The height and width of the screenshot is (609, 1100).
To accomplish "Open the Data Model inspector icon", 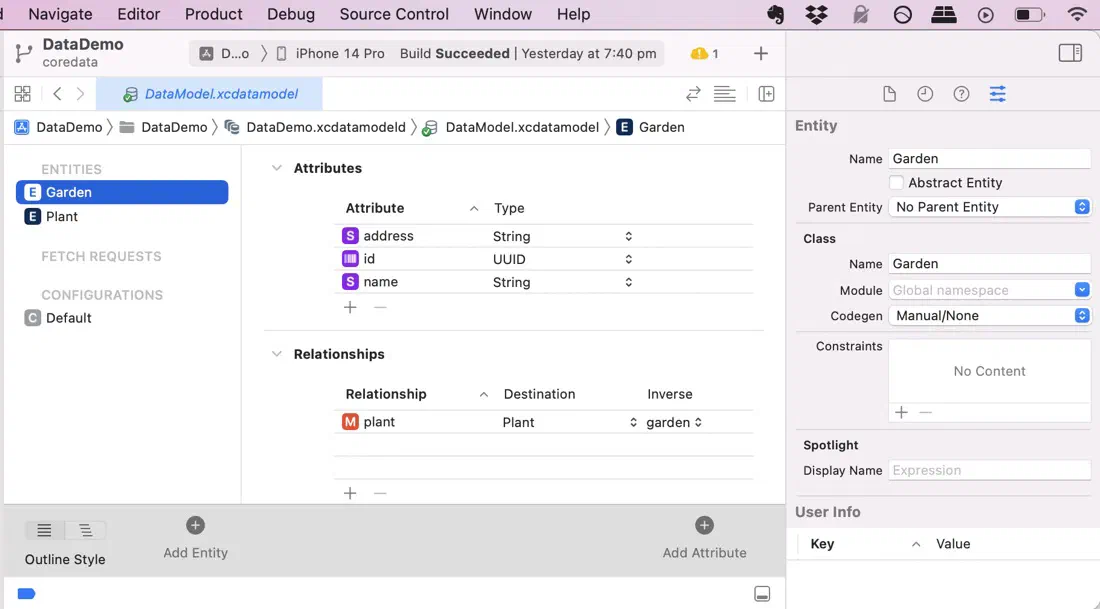I will [997, 94].
